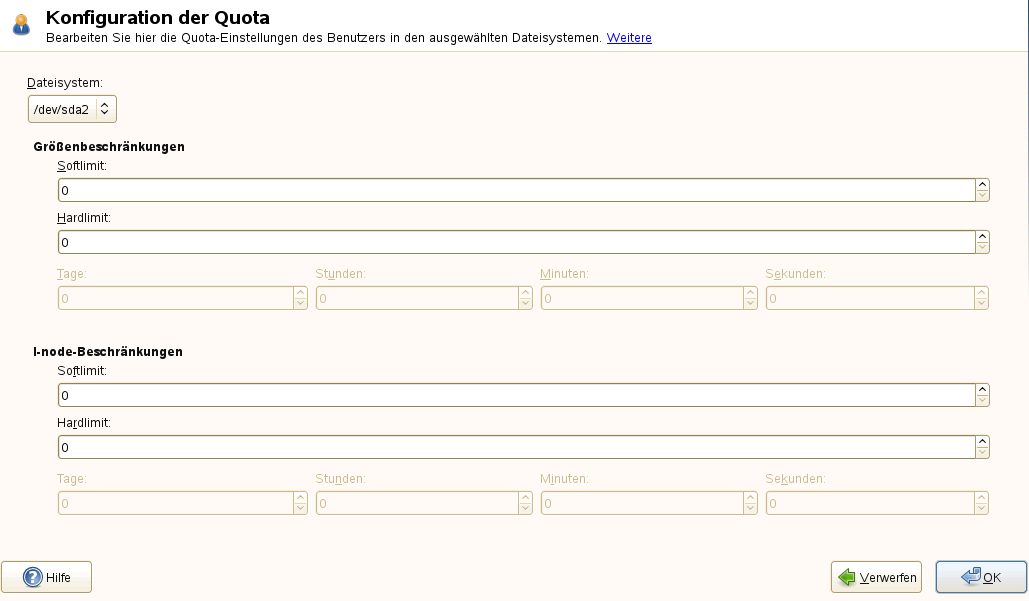Increase I-node Hardlimit with up arrow

[983, 442]
